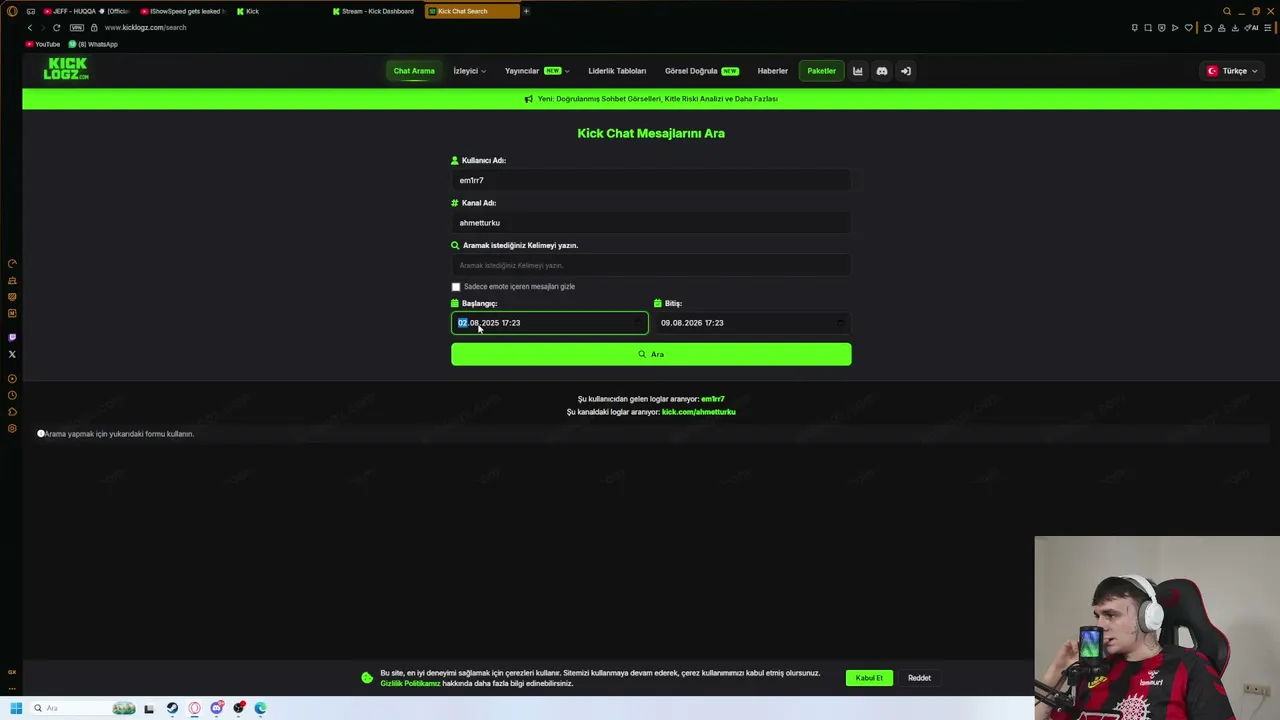Viewport: 1280px width, 720px height.
Task: Open the Twitch icon in browser sidebar
Action: [12, 338]
